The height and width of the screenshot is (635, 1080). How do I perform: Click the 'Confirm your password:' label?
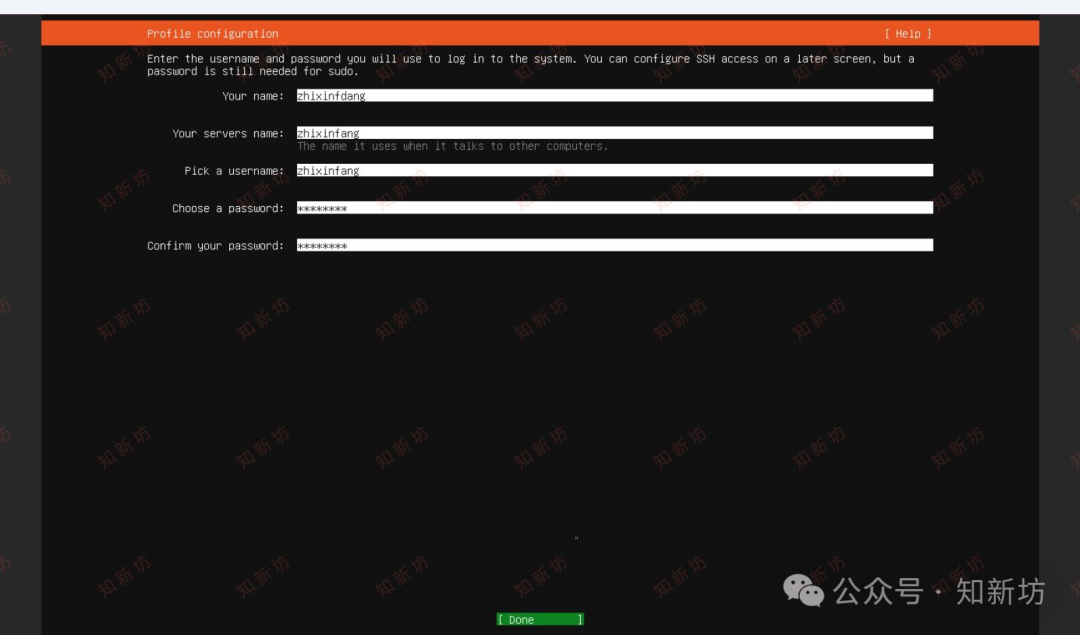[x=216, y=245]
